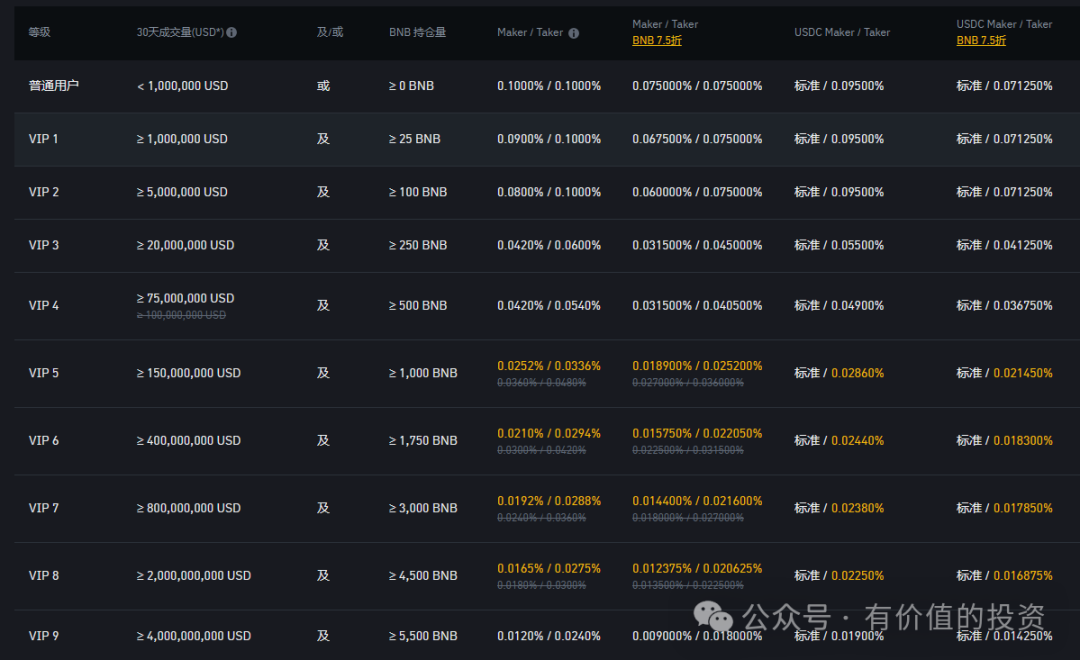Click discounted fee 0.012375% / 0.020625%
This screenshot has height=660, width=1080.
point(697,568)
